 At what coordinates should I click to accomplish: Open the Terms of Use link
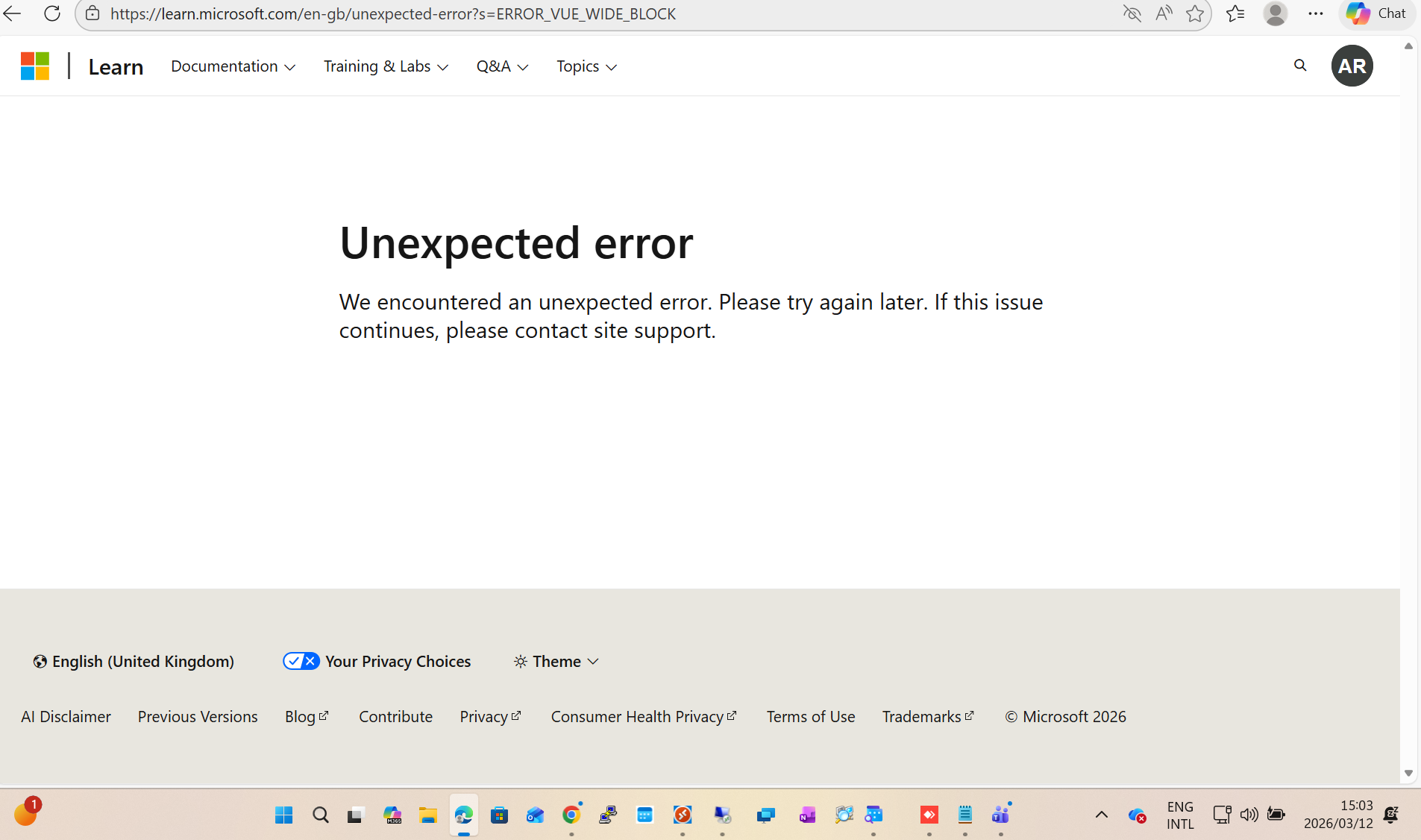coord(811,717)
